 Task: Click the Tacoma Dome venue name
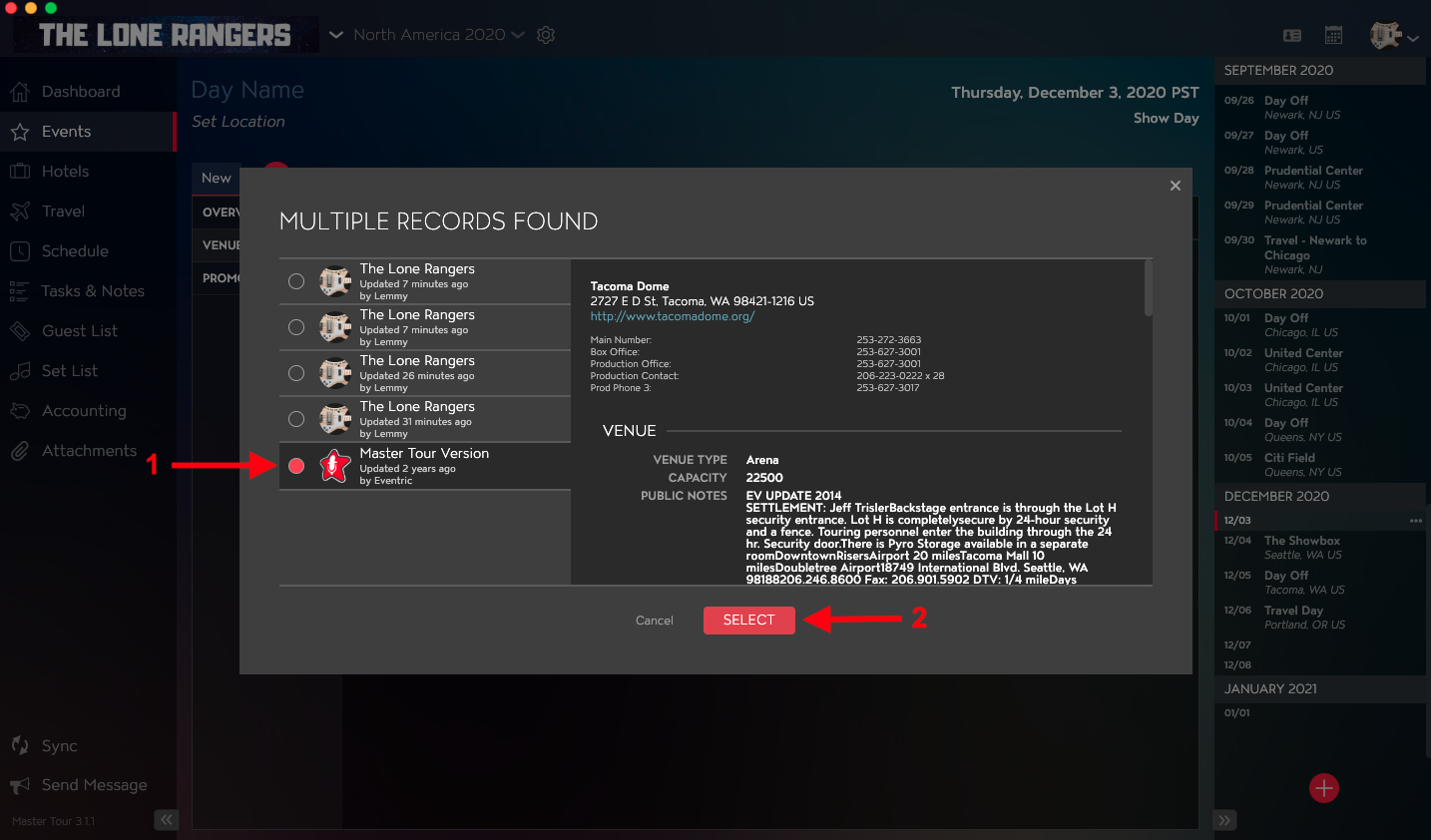(x=630, y=286)
